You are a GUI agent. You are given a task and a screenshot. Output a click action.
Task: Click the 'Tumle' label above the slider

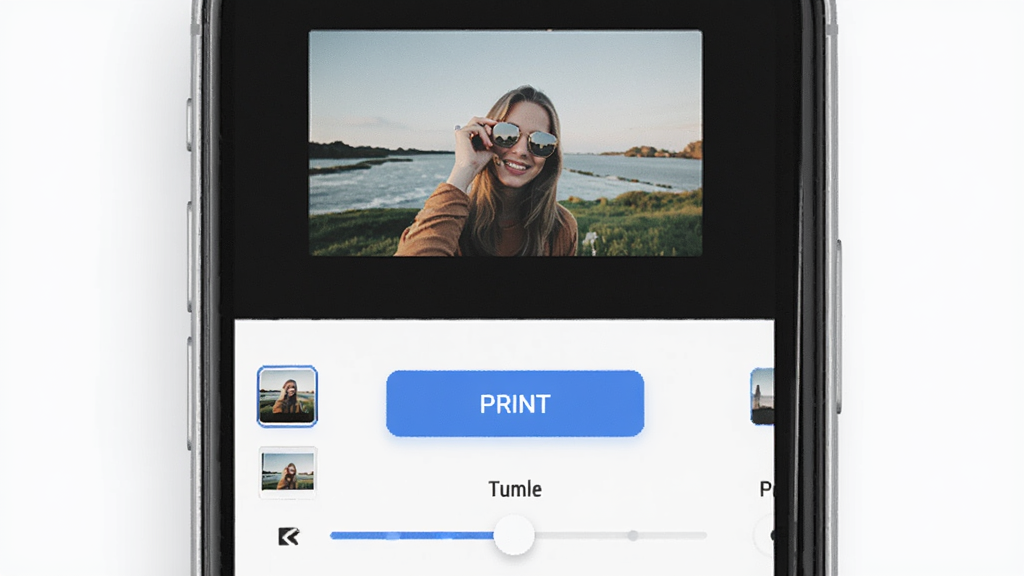pyautogui.click(x=515, y=489)
